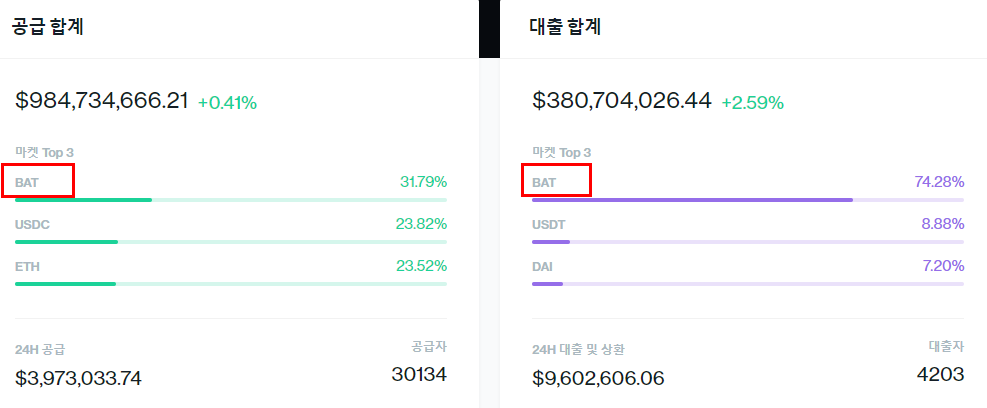
Task: Click the 공급 합계 panel header
Action: point(48,27)
